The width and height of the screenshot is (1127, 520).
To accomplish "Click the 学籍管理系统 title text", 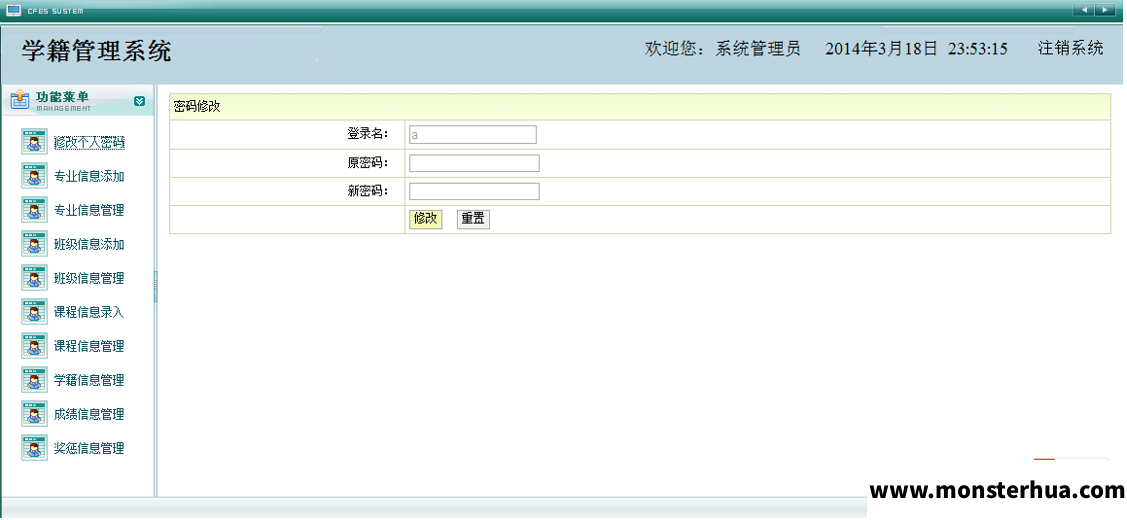I will [96, 51].
